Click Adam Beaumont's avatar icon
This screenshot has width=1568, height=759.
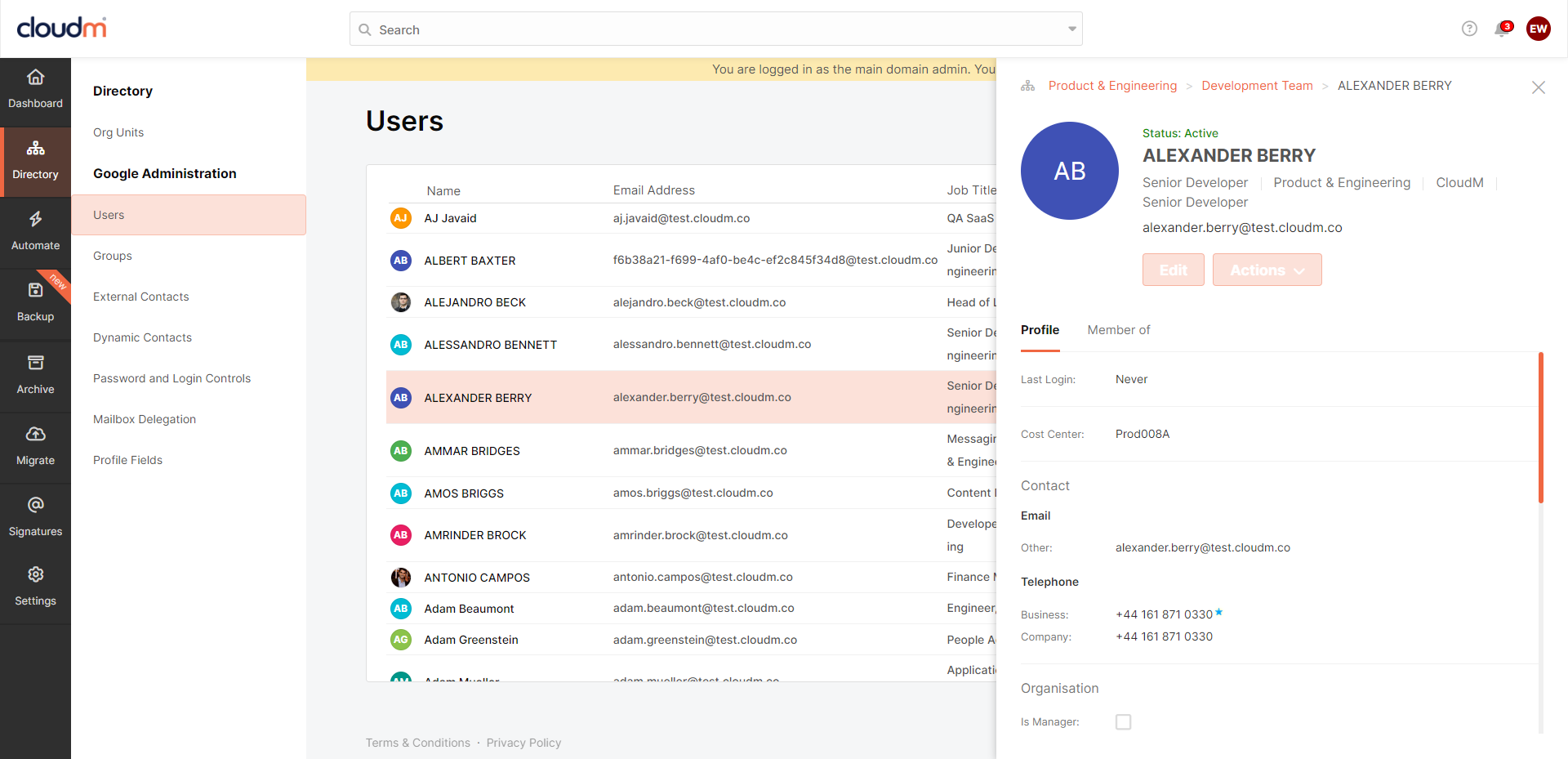pyautogui.click(x=400, y=609)
